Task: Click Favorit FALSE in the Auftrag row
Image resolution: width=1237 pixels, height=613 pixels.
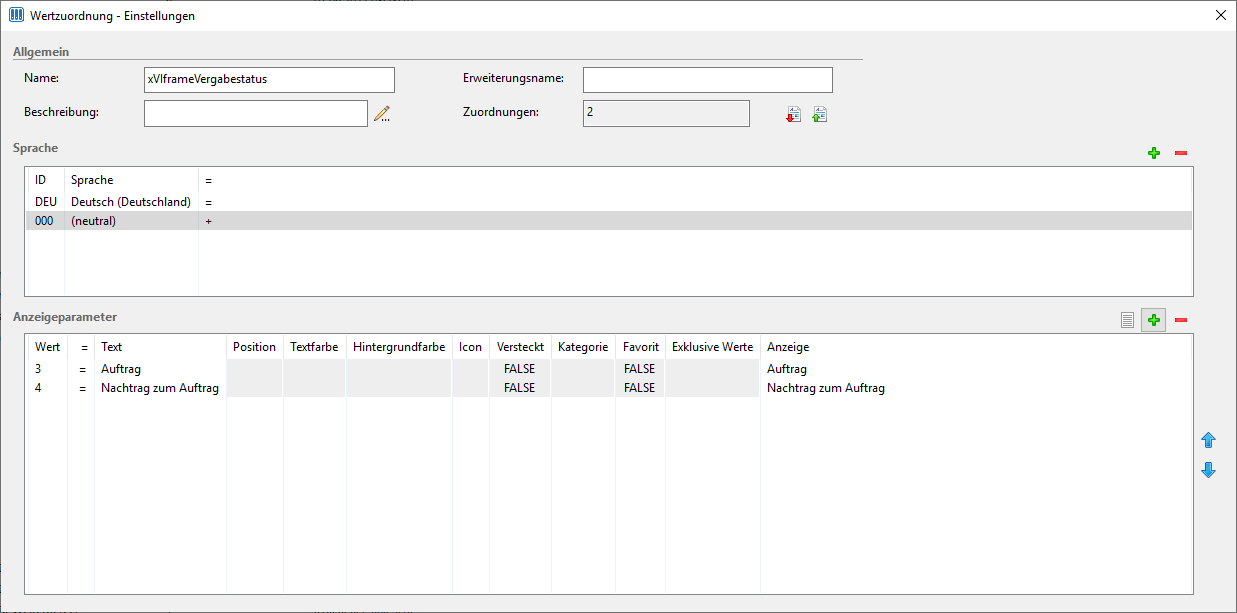Action: point(640,369)
